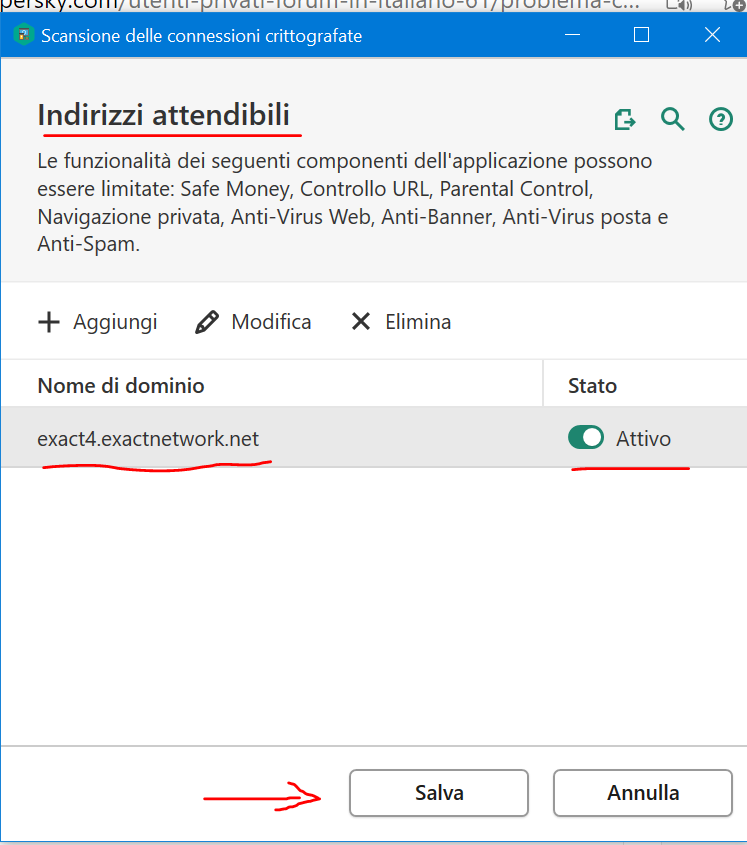This screenshot has height=845, width=747.
Task: Close the Scansione delle connessioni crittografate window
Action: click(x=713, y=35)
